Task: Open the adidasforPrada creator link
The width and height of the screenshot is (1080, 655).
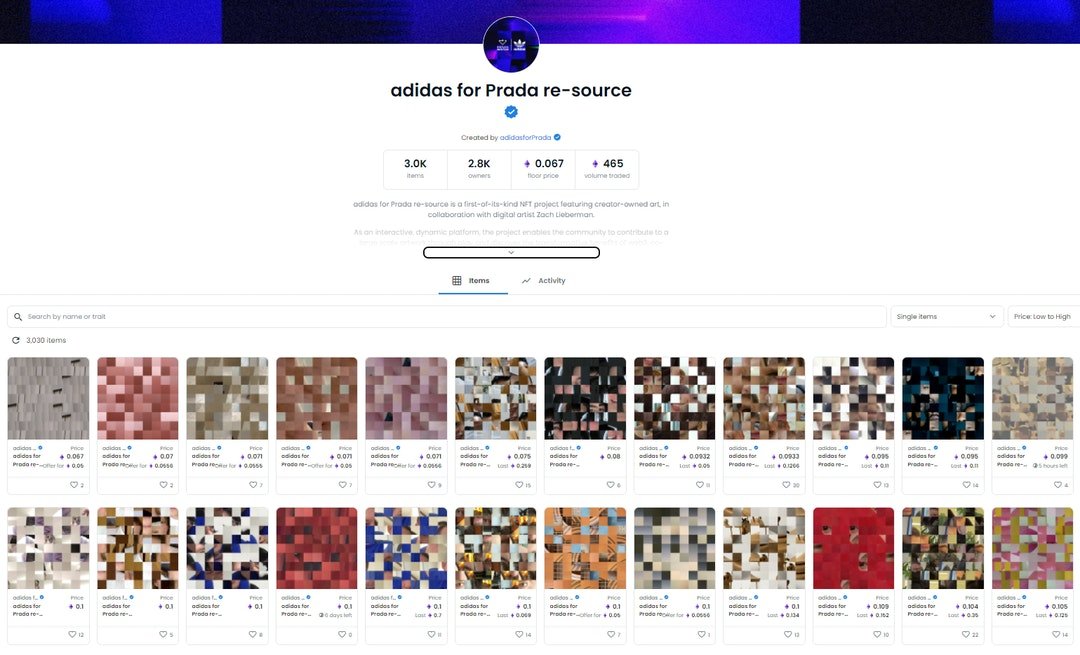Action: pyautogui.click(x=526, y=138)
